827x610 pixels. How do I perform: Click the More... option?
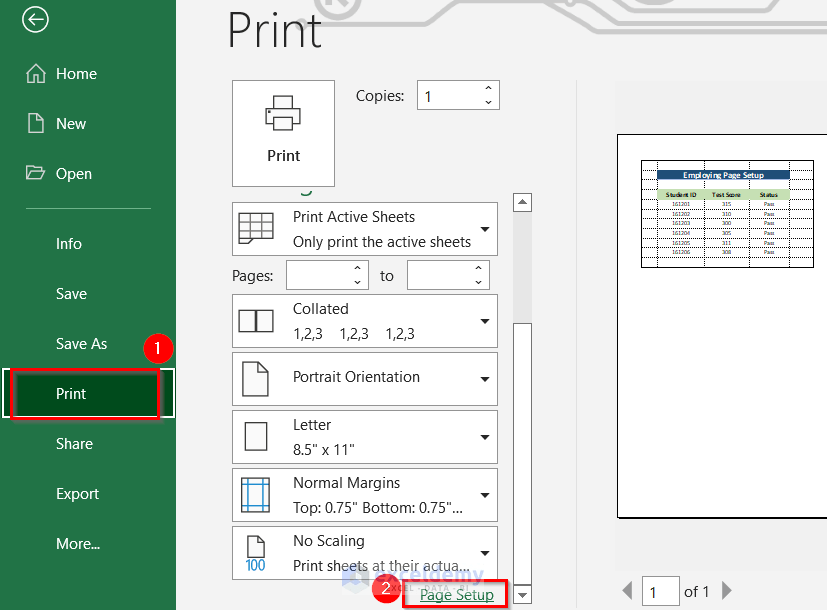coord(78,543)
